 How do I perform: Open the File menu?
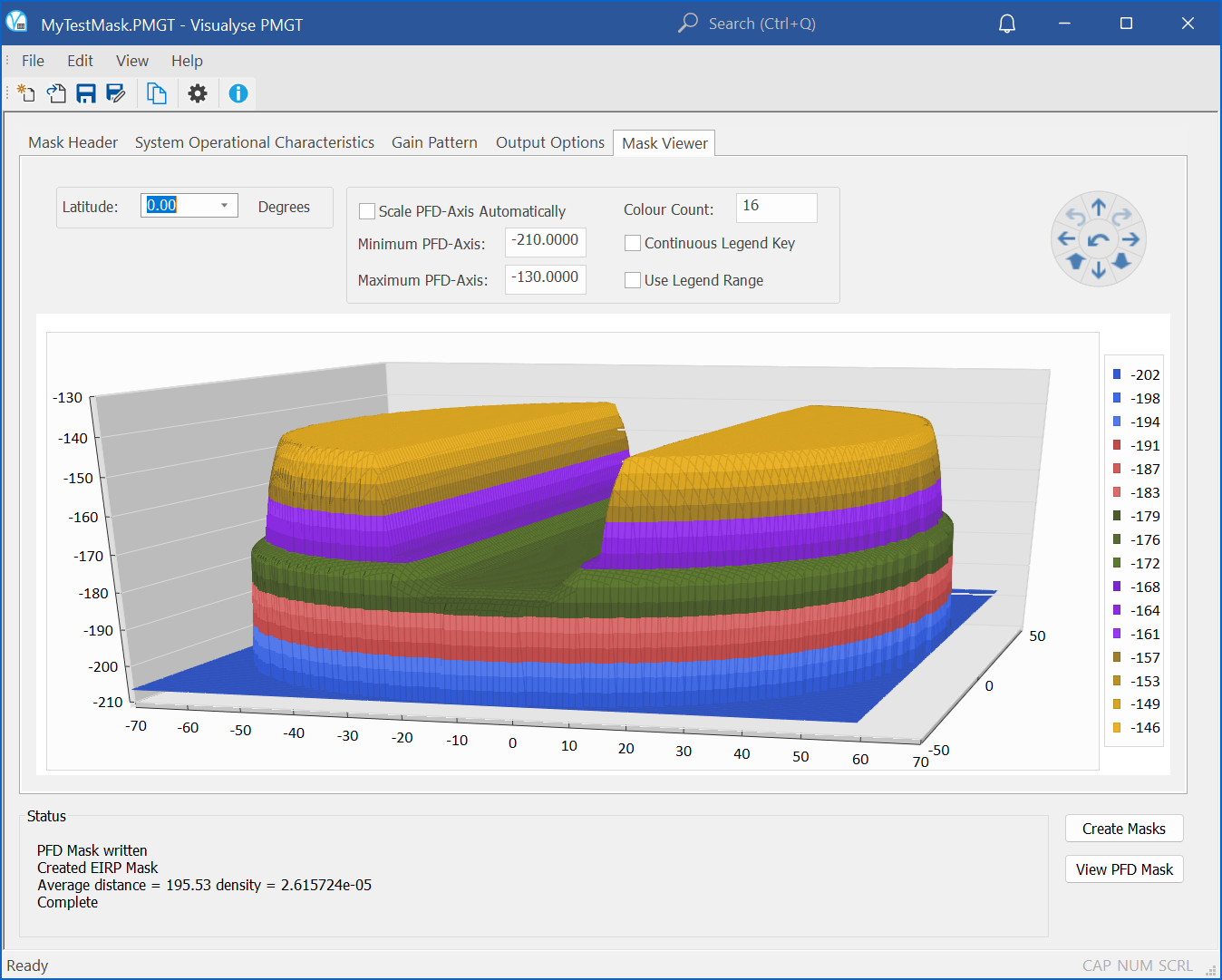point(33,61)
